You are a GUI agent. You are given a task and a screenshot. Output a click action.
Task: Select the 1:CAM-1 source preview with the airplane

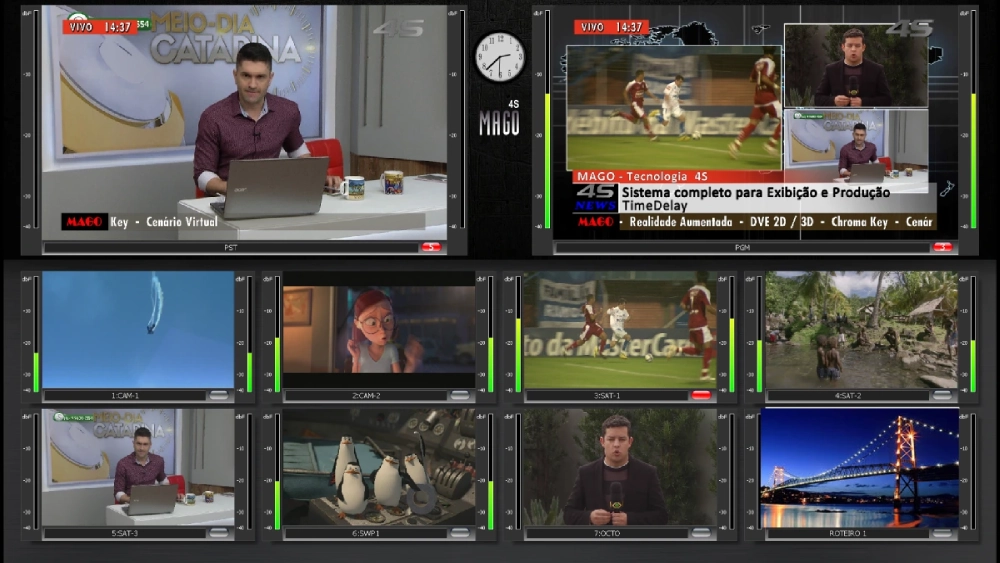point(138,330)
